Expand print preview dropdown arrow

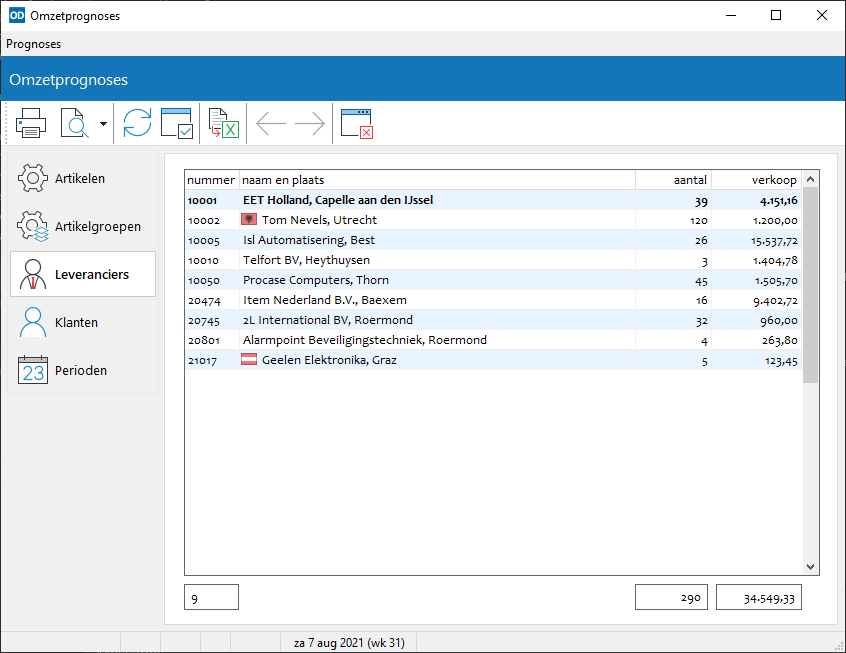[x=103, y=124]
